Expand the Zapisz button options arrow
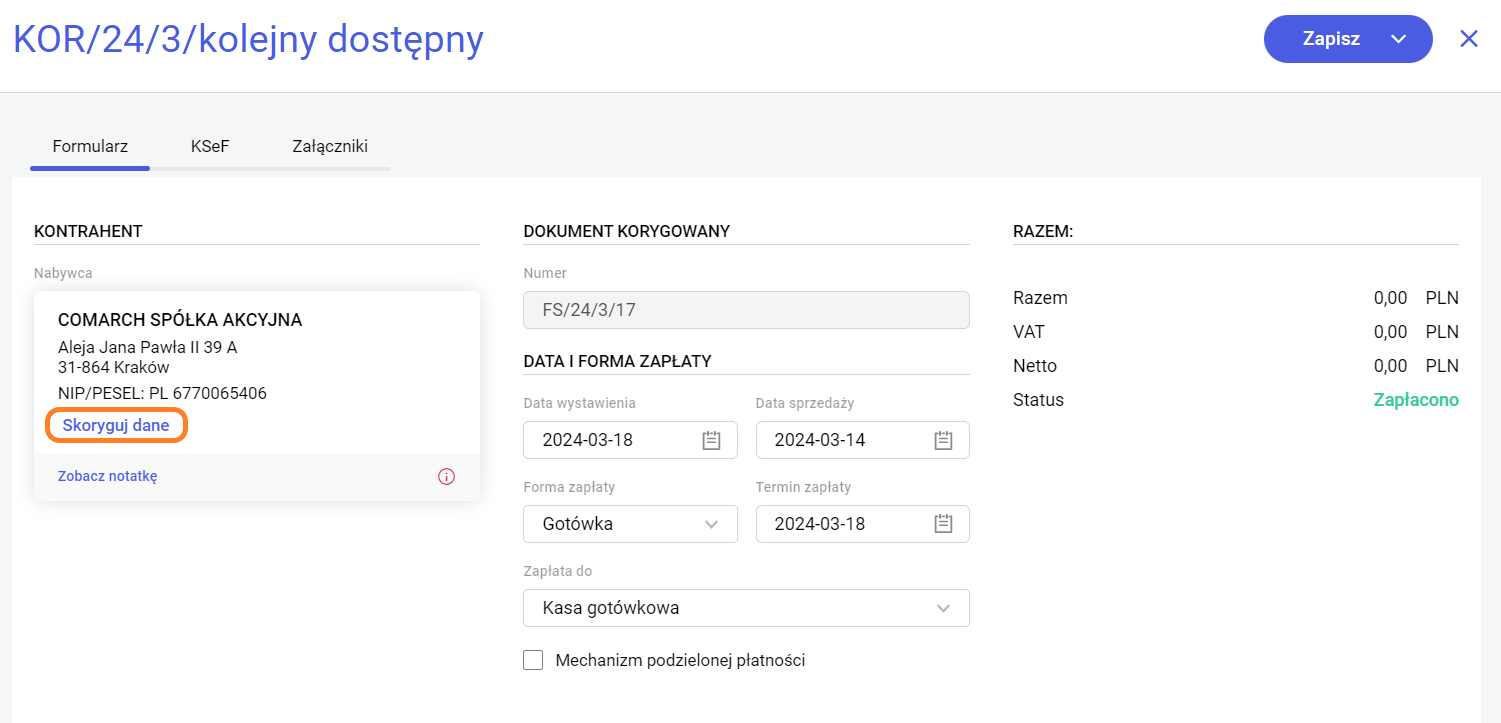 [x=1398, y=39]
